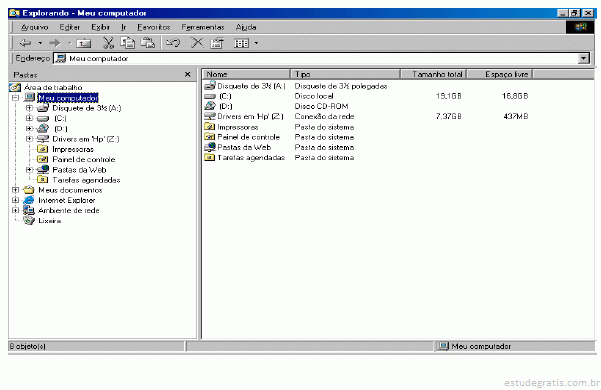
Task: Click the floppy icon beside Disquete in tree
Action: click(x=43, y=108)
